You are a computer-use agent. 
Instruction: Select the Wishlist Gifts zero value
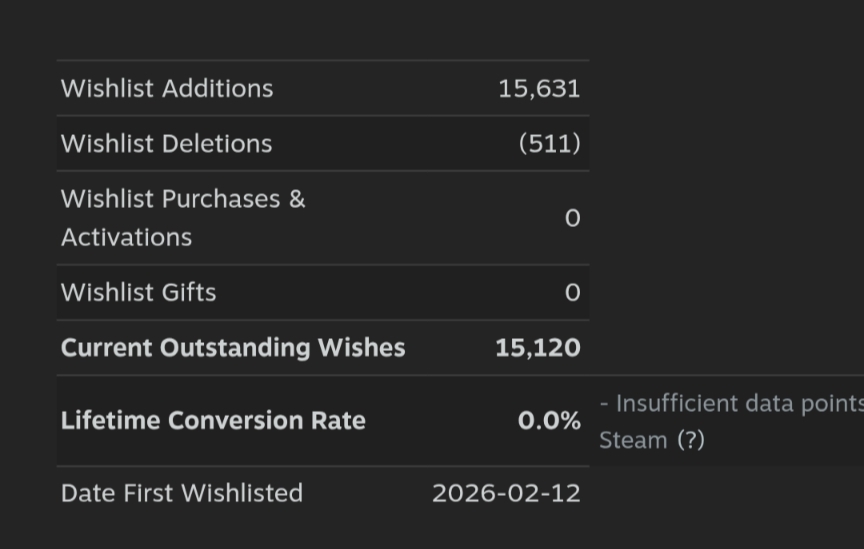[572, 292]
